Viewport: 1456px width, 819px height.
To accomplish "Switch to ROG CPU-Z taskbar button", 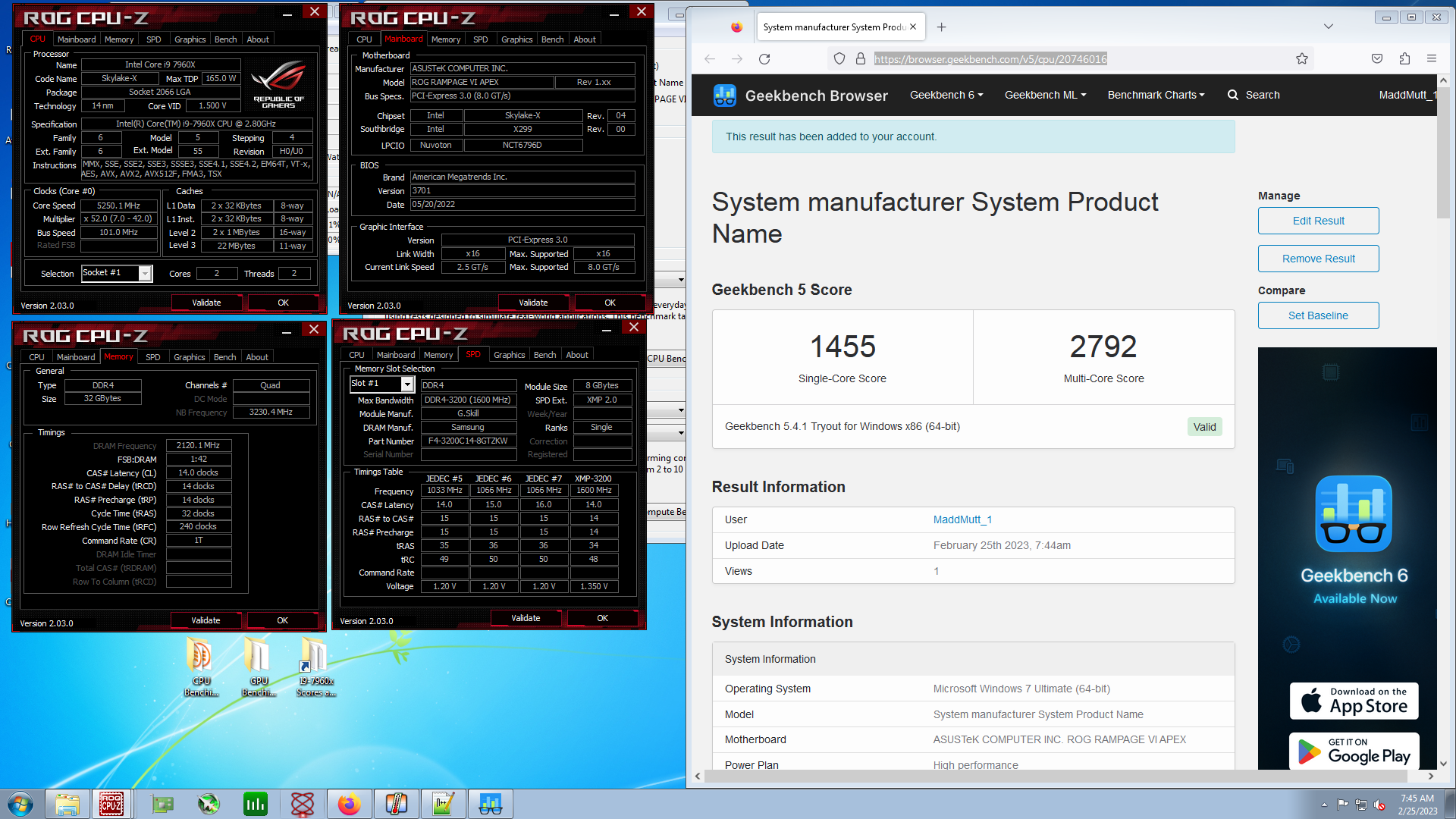I will 111,804.
